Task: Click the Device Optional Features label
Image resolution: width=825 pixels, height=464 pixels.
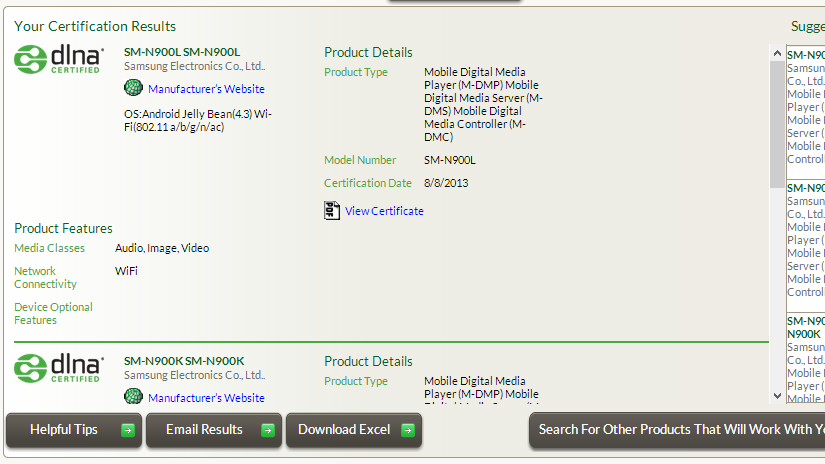Action: pos(54,314)
